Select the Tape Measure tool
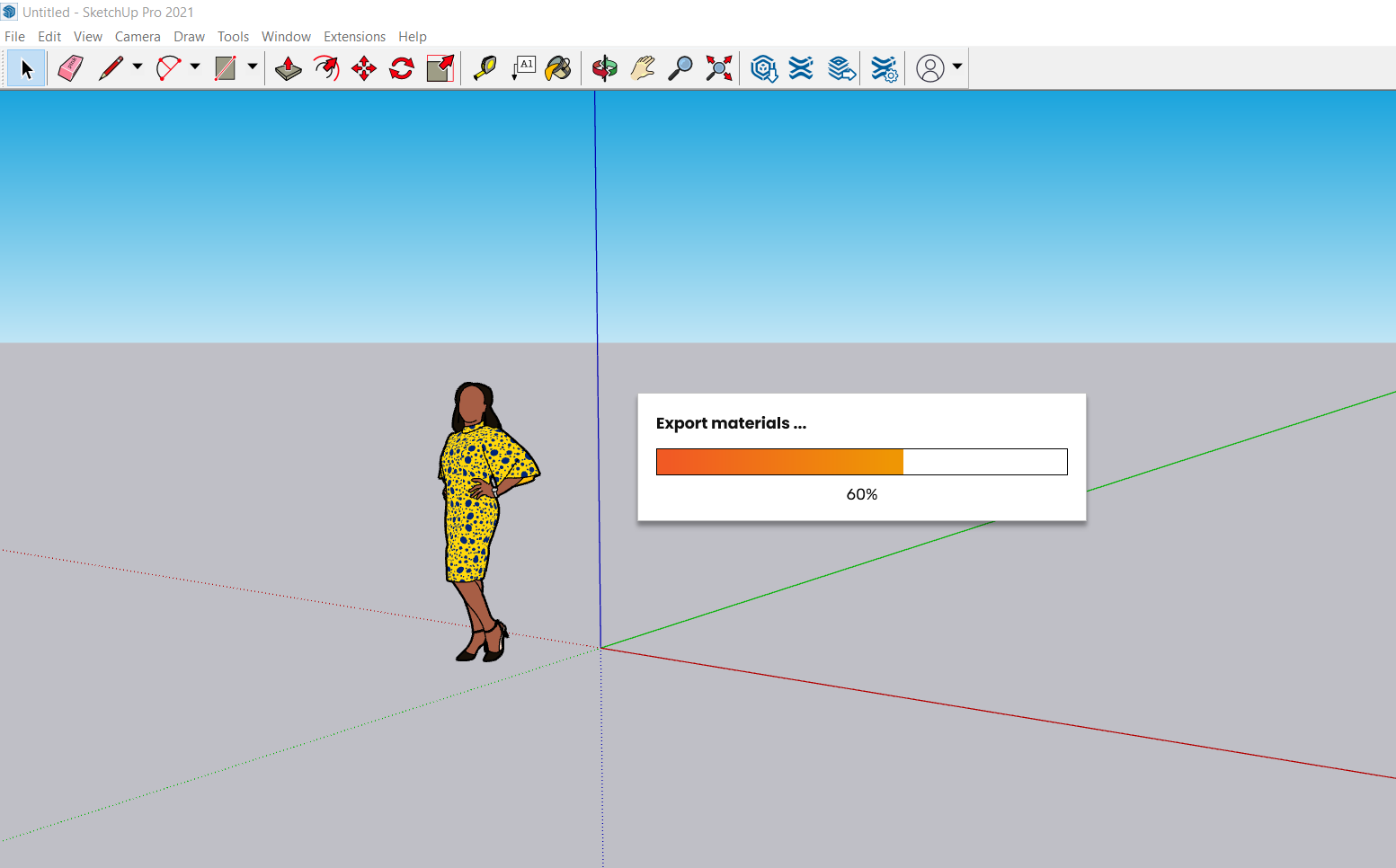Screen dimensions: 1396x868 tap(485, 66)
